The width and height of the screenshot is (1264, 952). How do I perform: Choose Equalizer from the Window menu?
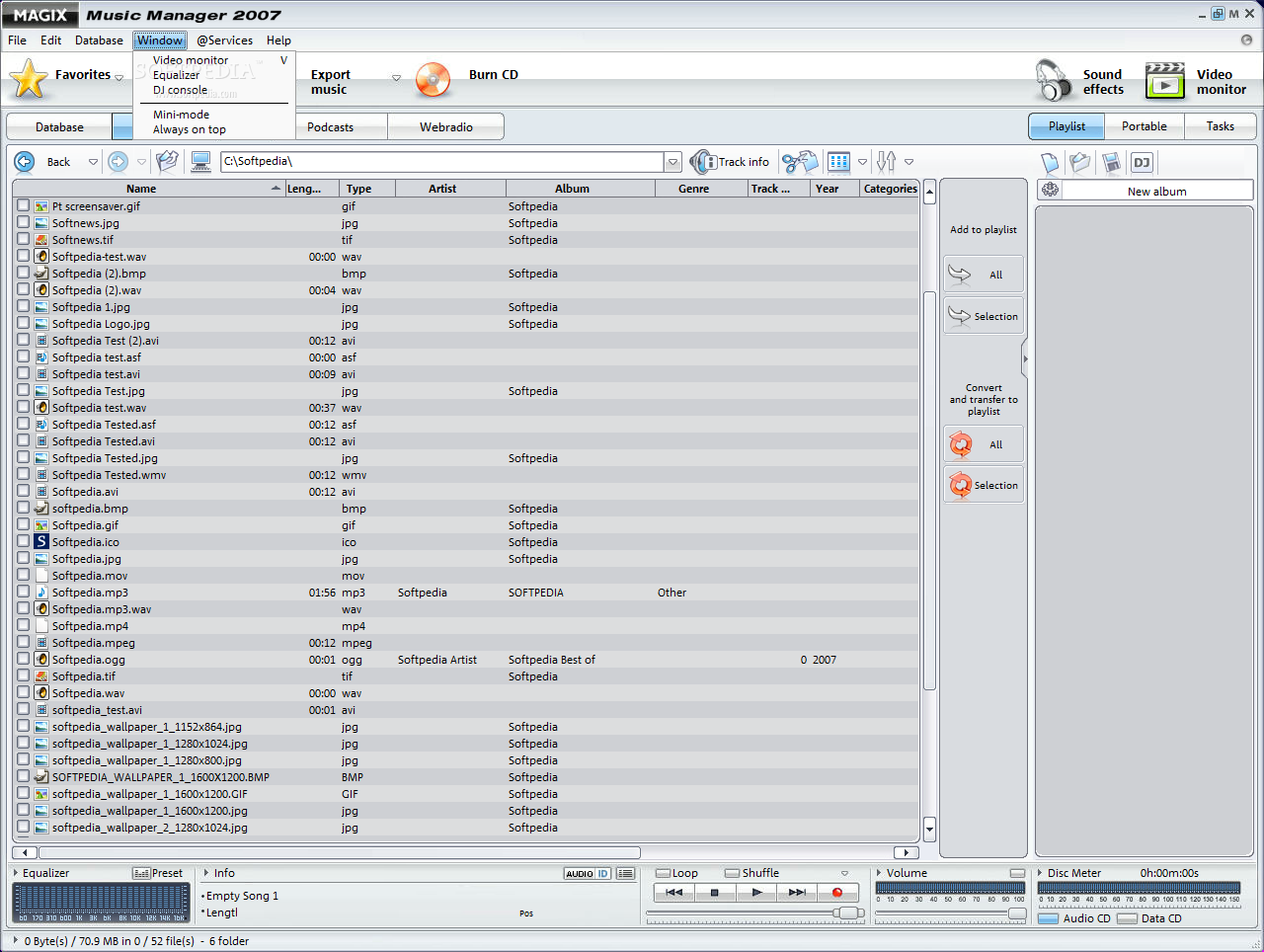click(176, 75)
